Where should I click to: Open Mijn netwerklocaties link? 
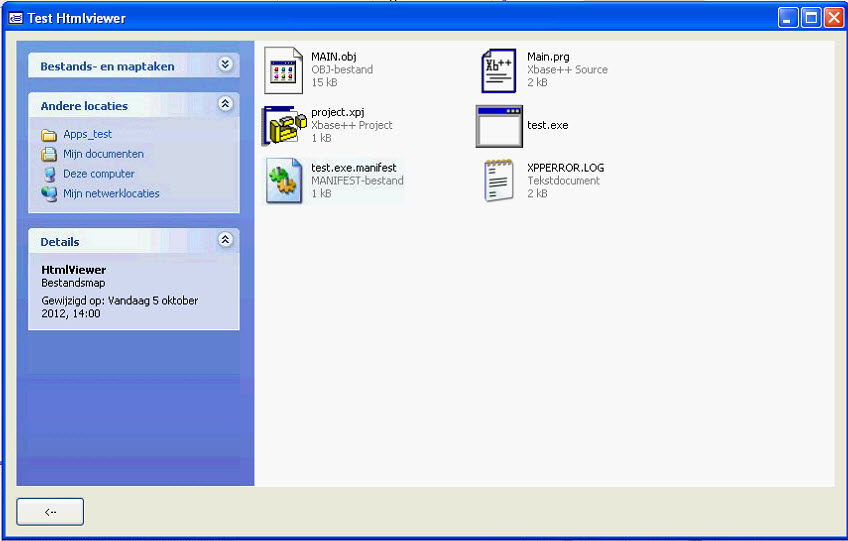coord(111,194)
